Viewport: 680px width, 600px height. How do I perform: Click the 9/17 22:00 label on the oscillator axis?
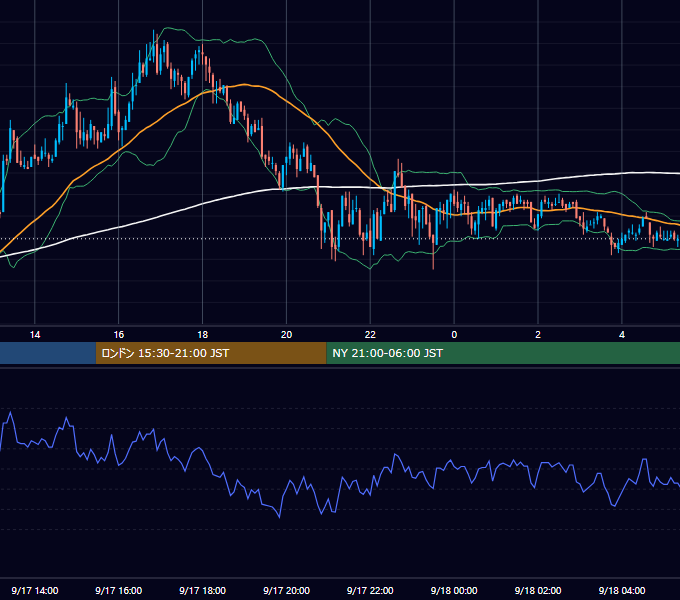click(370, 590)
